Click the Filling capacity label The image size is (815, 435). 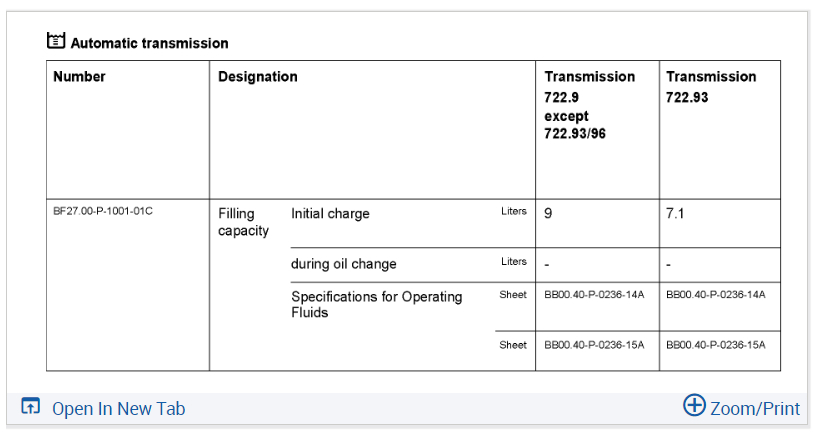point(243,222)
